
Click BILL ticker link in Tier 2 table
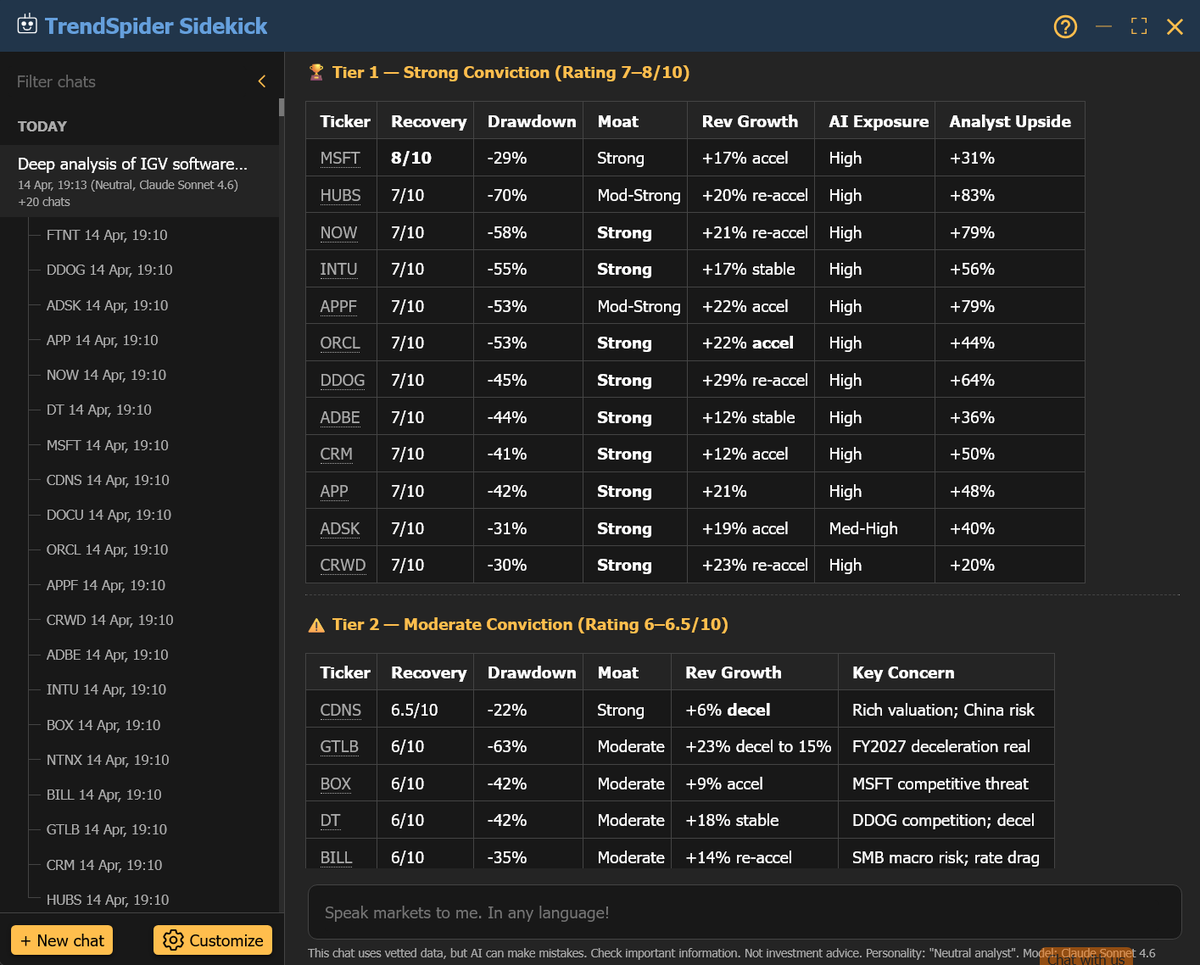click(x=336, y=858)
